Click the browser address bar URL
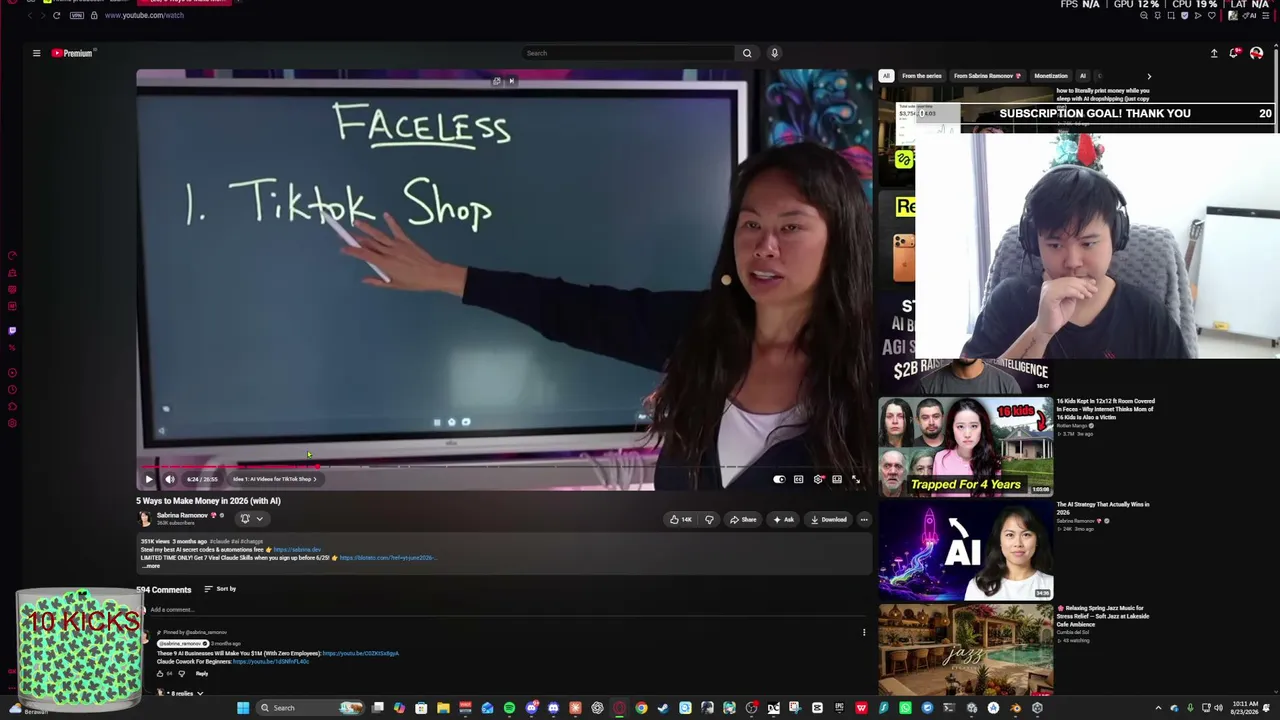Screen dimensions: 1280x720 click(x=145, y=15)
